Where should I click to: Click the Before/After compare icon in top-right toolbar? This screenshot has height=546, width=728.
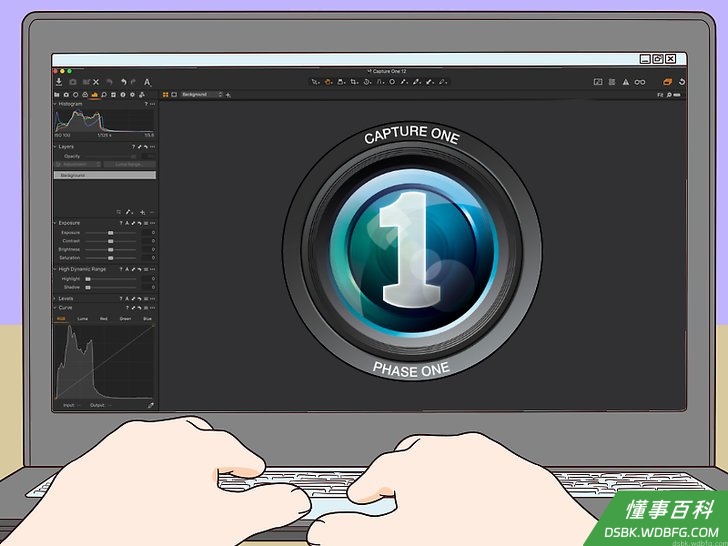598,82
